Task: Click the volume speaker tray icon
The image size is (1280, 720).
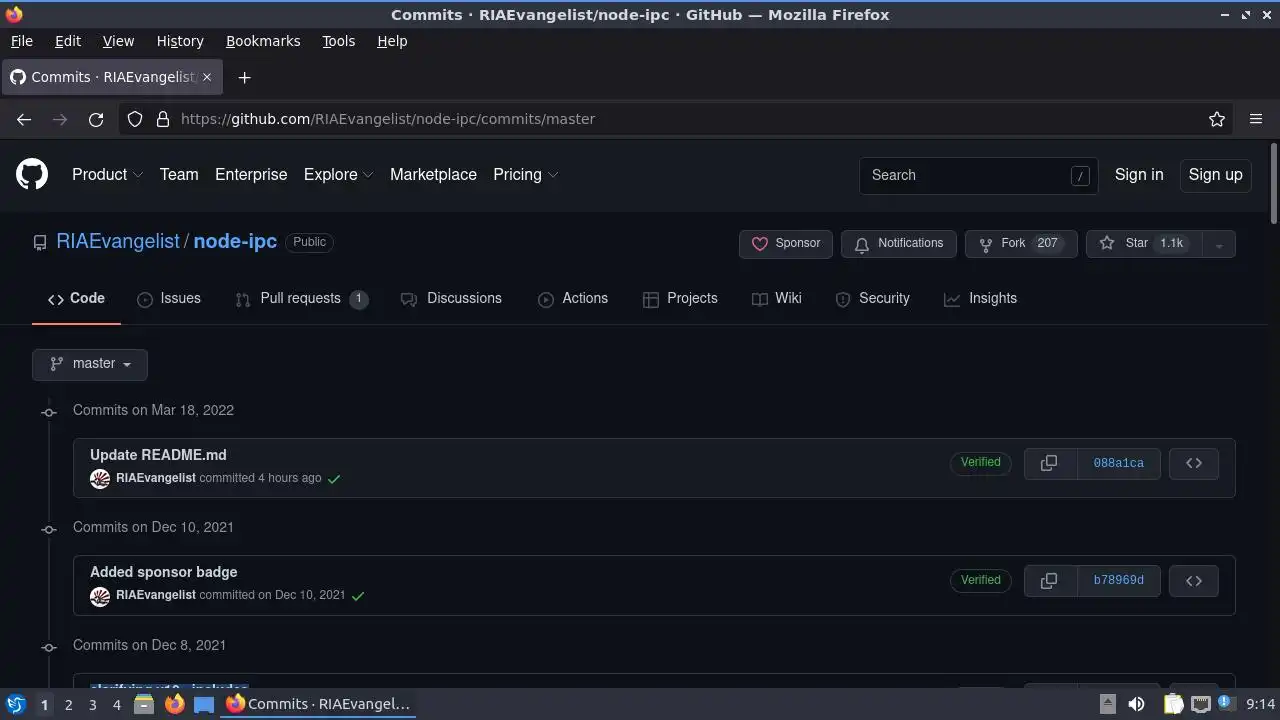Action: (1137, 704)
